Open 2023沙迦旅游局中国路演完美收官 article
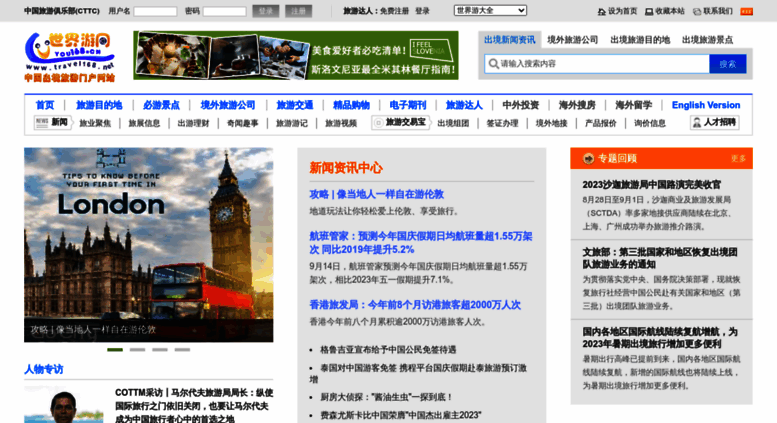Image resolution: width=777 pixels, height=423 pixels. point(651,185)
